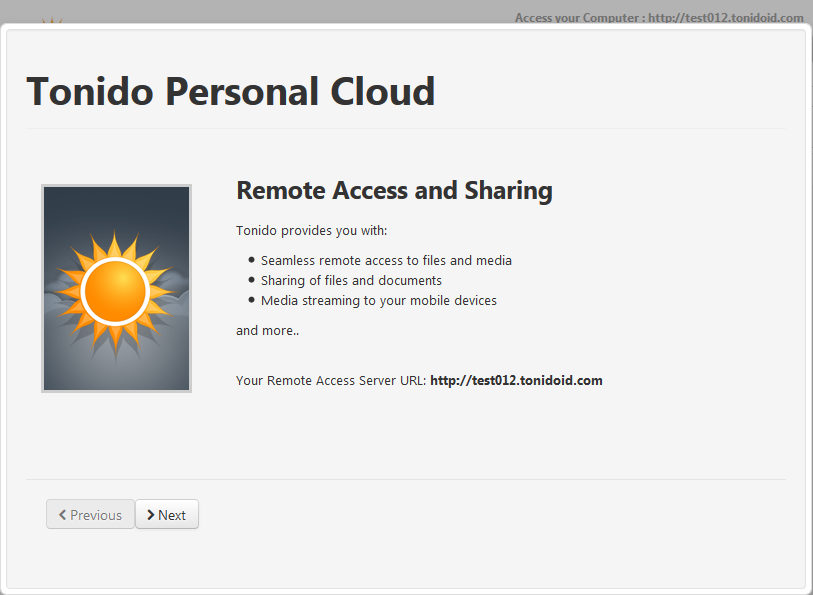The height and width of the screenshot is (595, 813).
Task: Click the Next button
Action: (x=166, y=514)
